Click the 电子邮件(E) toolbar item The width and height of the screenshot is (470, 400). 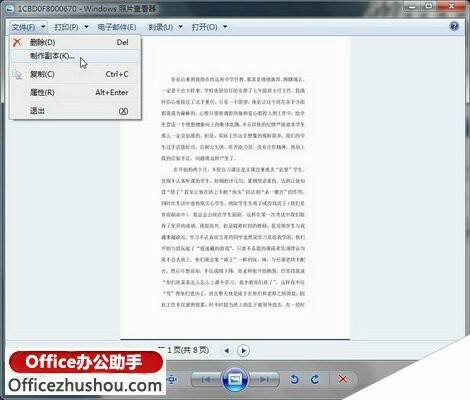pyautogui.click(x=117, y=27)
